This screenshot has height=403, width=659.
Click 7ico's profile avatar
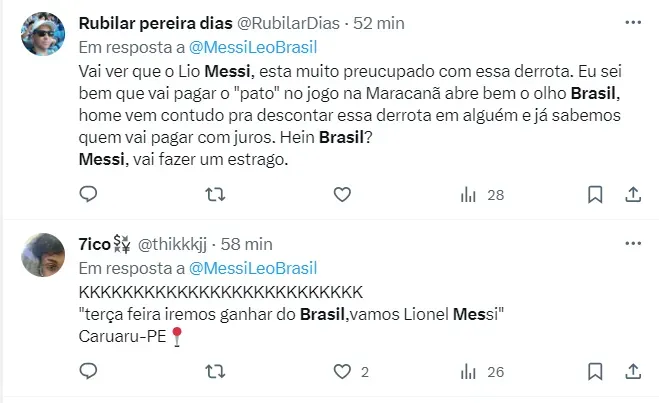[43, 257]
